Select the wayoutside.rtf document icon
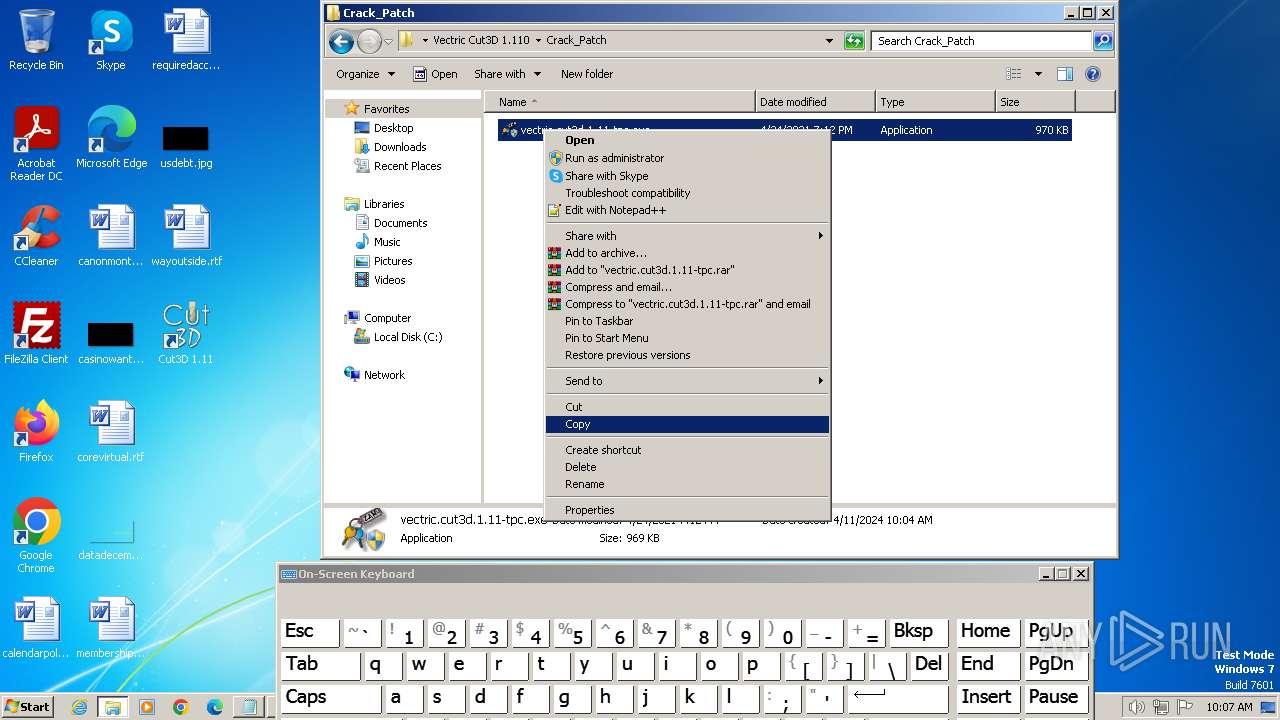Viewport: 1280px width, 720px height. coord(186,236)
